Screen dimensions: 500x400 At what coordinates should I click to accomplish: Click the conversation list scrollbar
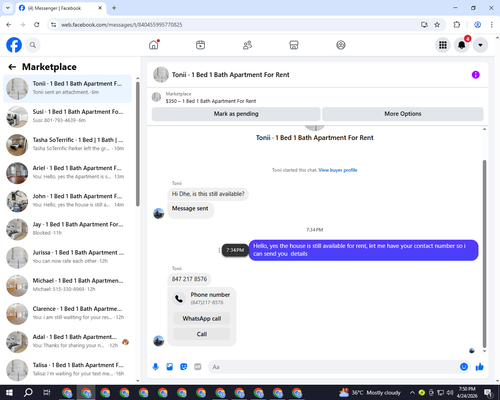(x=138, y=144)
